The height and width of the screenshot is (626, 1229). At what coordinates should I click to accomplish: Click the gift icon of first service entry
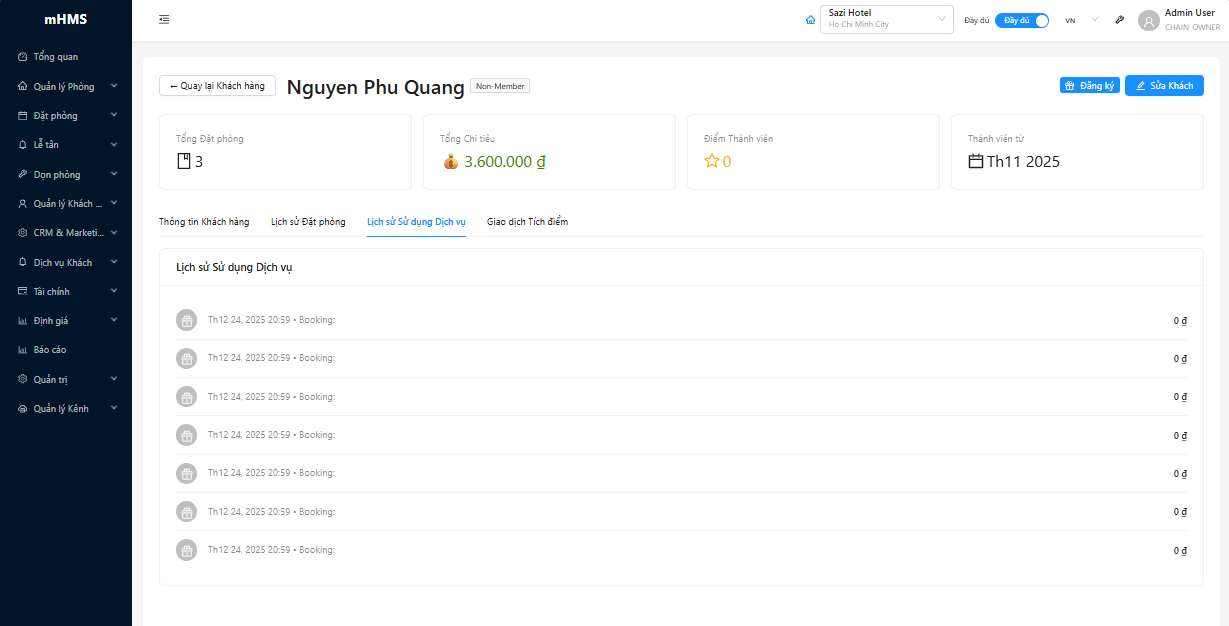tap(186, 320)
